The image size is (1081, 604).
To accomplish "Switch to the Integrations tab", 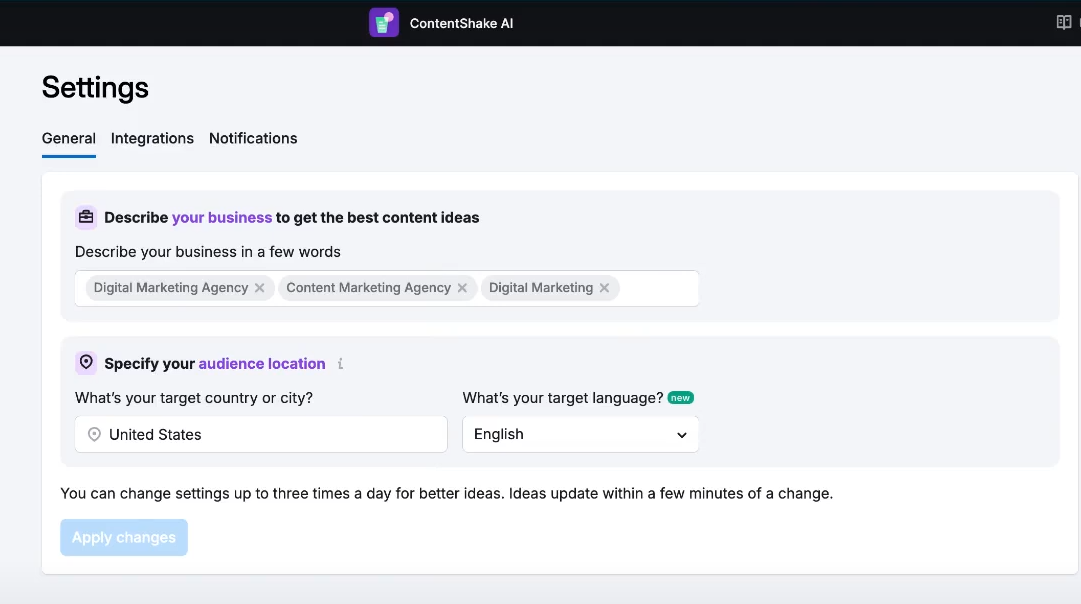I will [152, 139].
